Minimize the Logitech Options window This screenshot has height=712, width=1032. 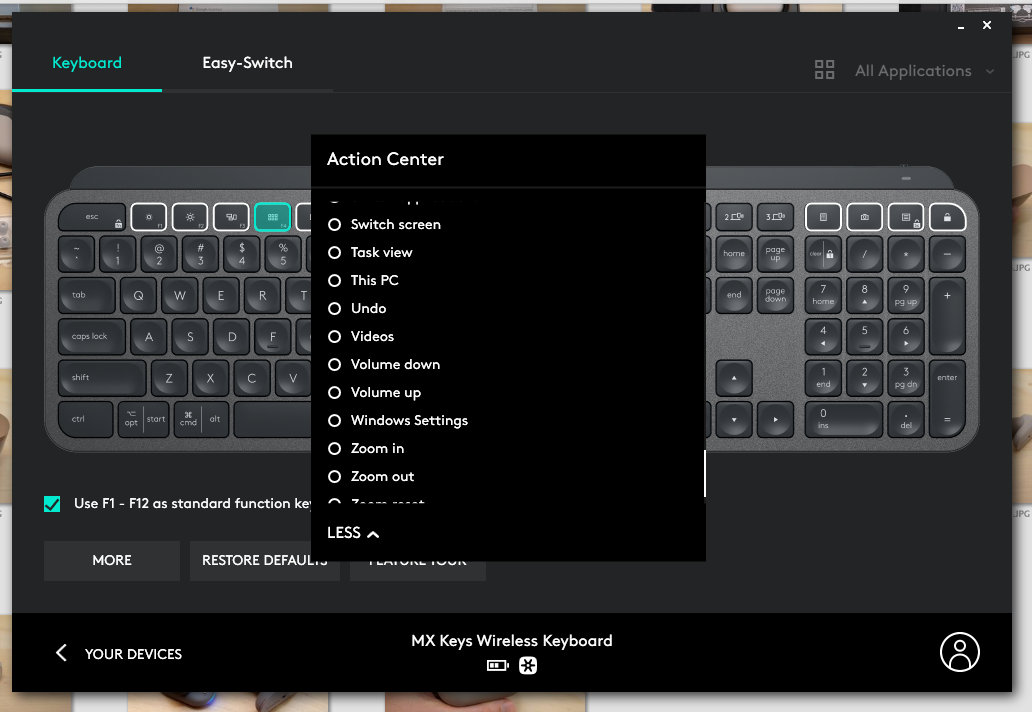(961, 26)
